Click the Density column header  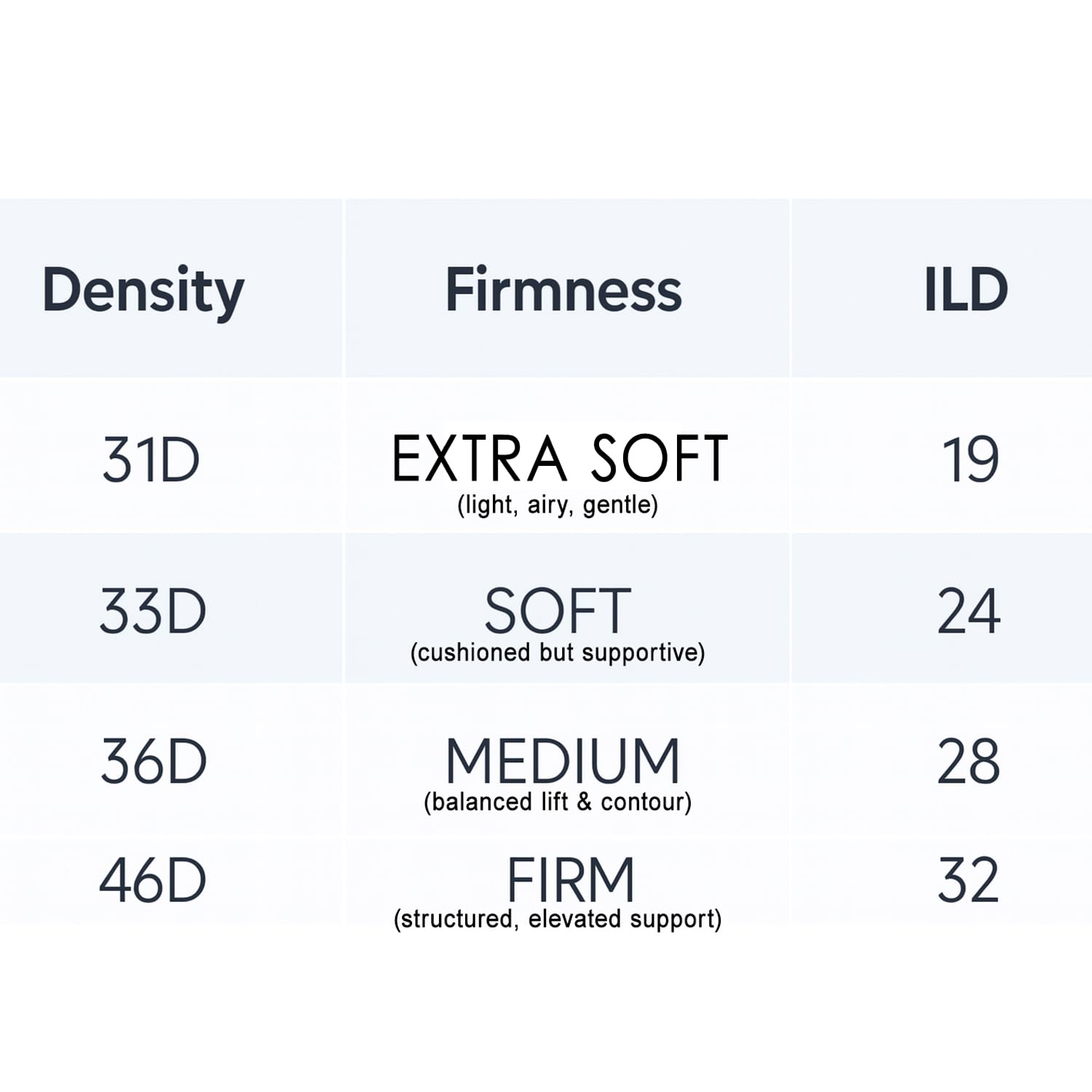pos(143,290)
